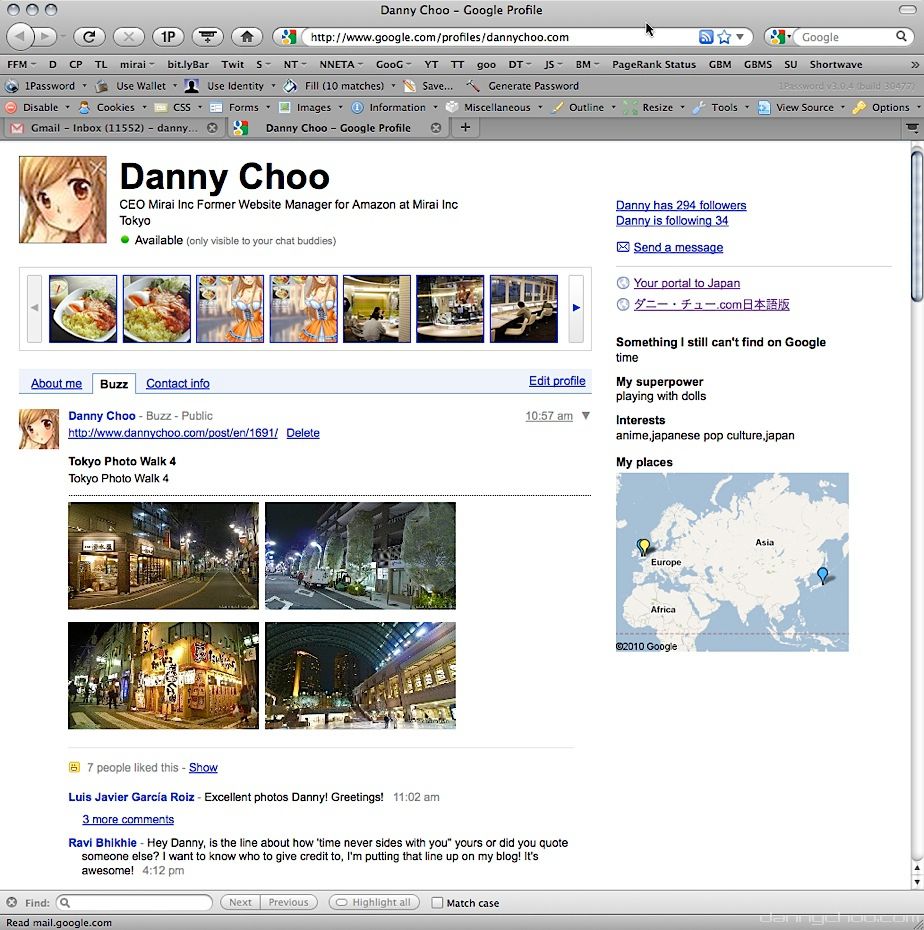
Task: Go to the browser home page
Action: 246,37
